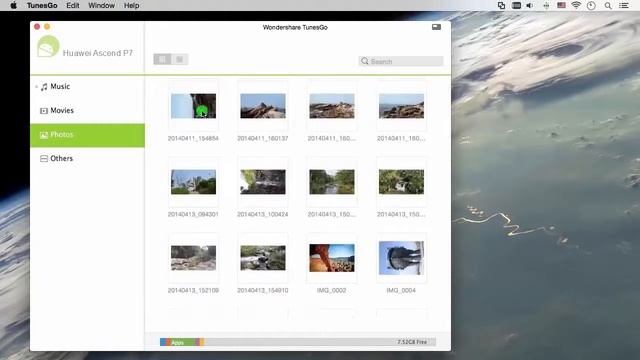
Task: Open Time Machine menu bar icon
Action: (591, 5)
